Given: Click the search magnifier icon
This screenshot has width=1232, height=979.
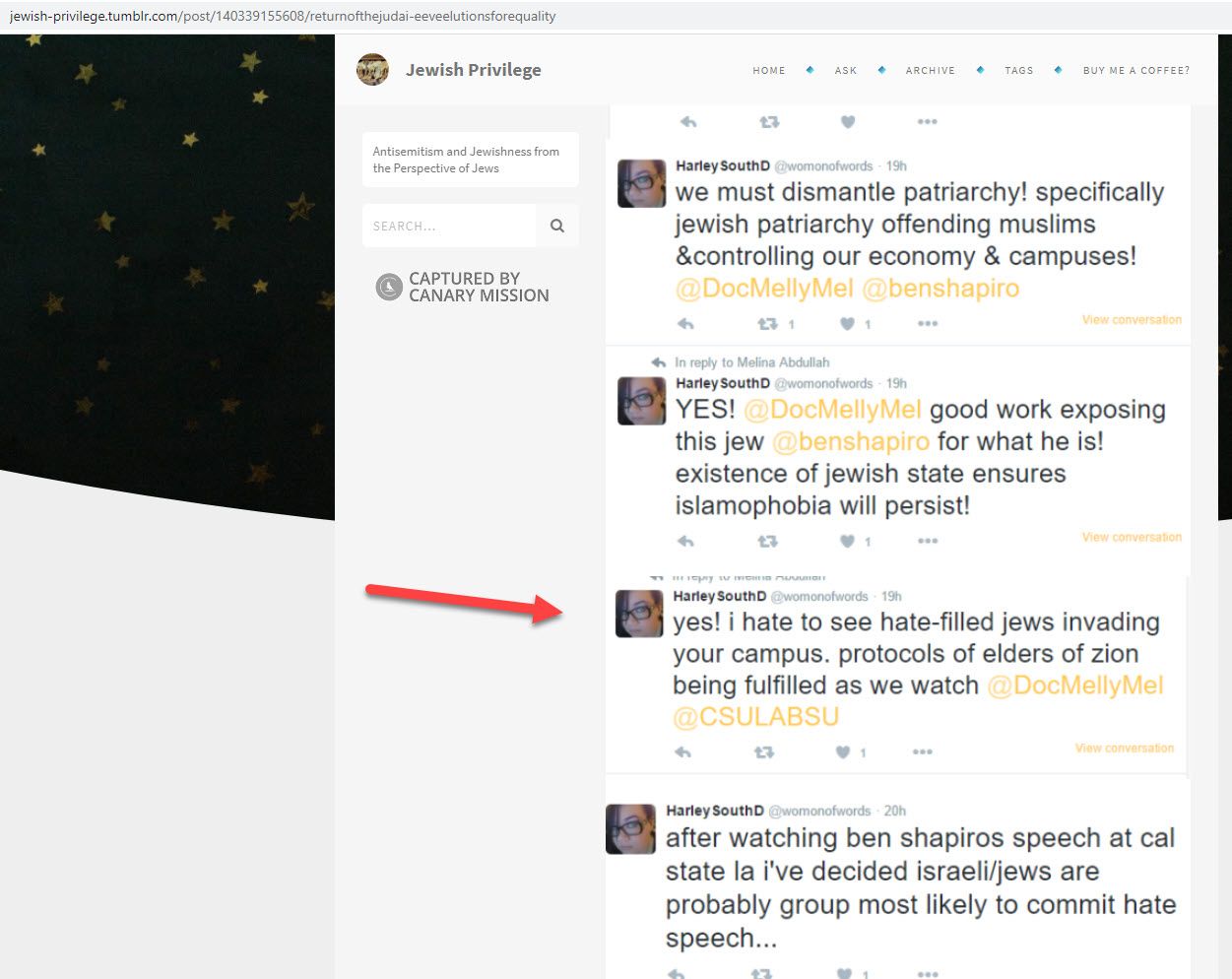Looking at the screenshot, I should click(556, 226).
